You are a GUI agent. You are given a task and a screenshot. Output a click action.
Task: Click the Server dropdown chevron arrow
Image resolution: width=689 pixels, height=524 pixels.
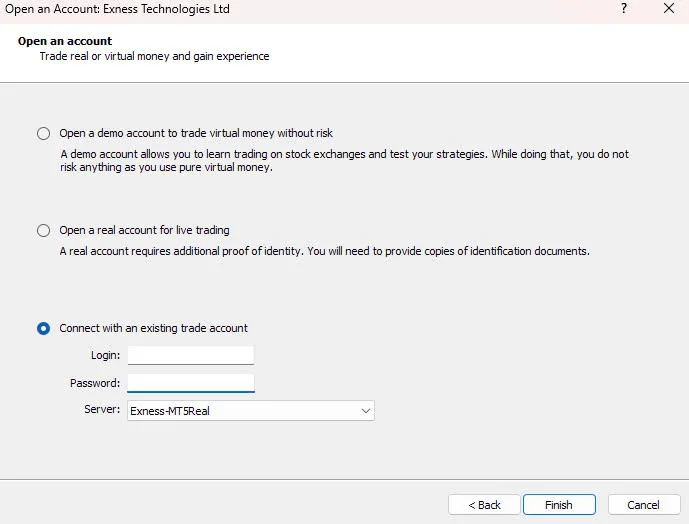[366, 411]
